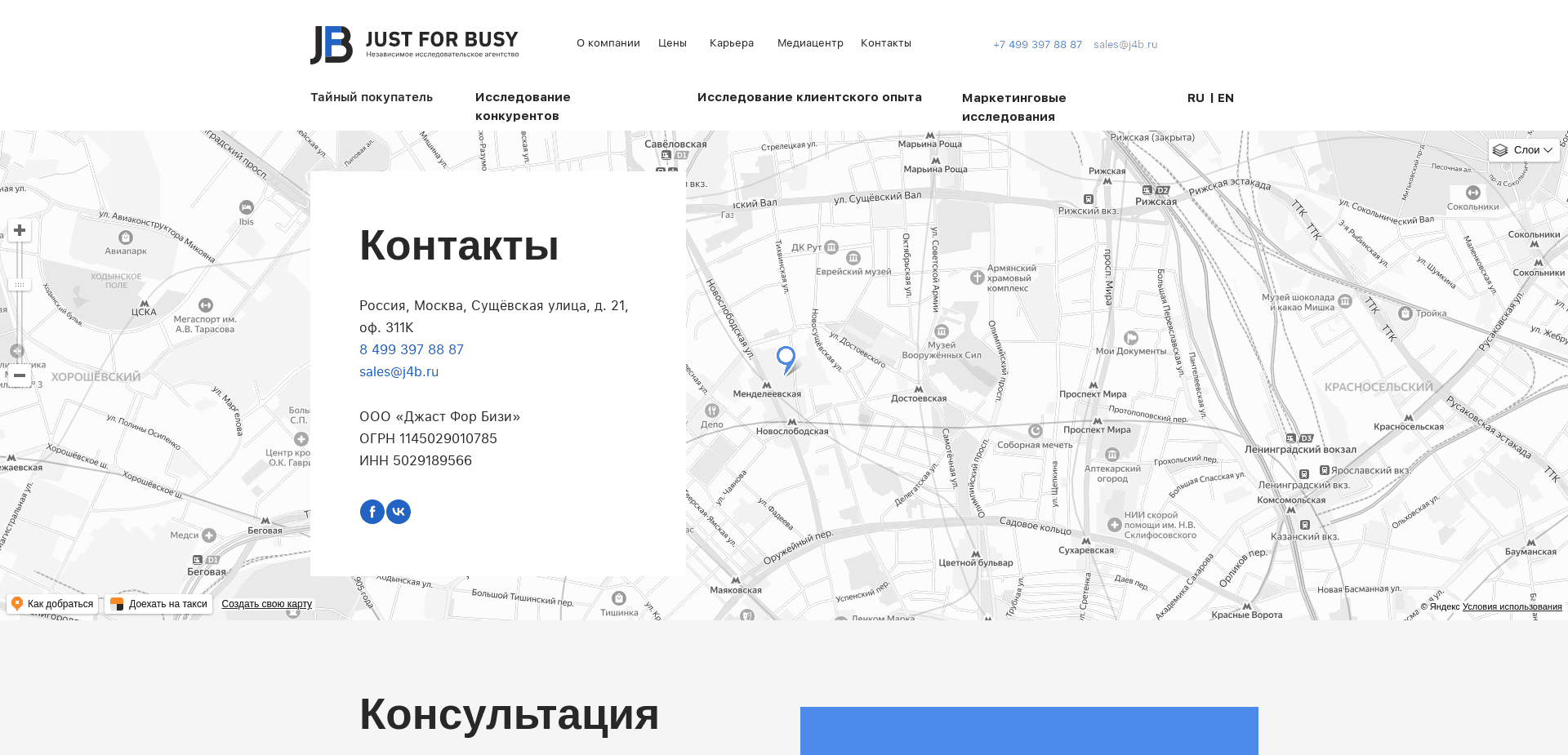
Task: Zoom out on the map
Action: (x=19, y=375)
